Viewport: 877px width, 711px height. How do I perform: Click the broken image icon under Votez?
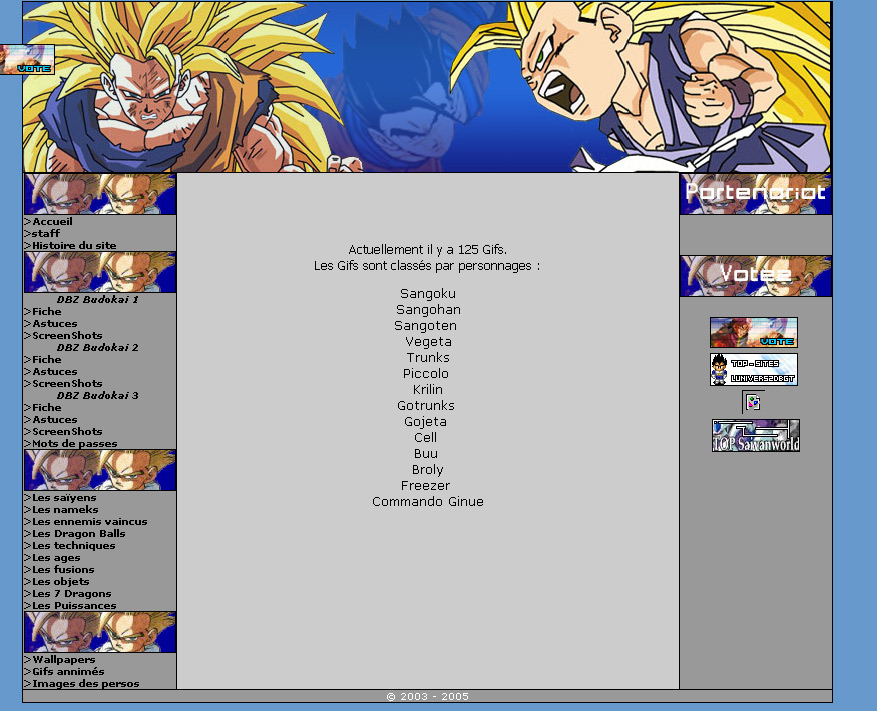[x=753, y=402]
